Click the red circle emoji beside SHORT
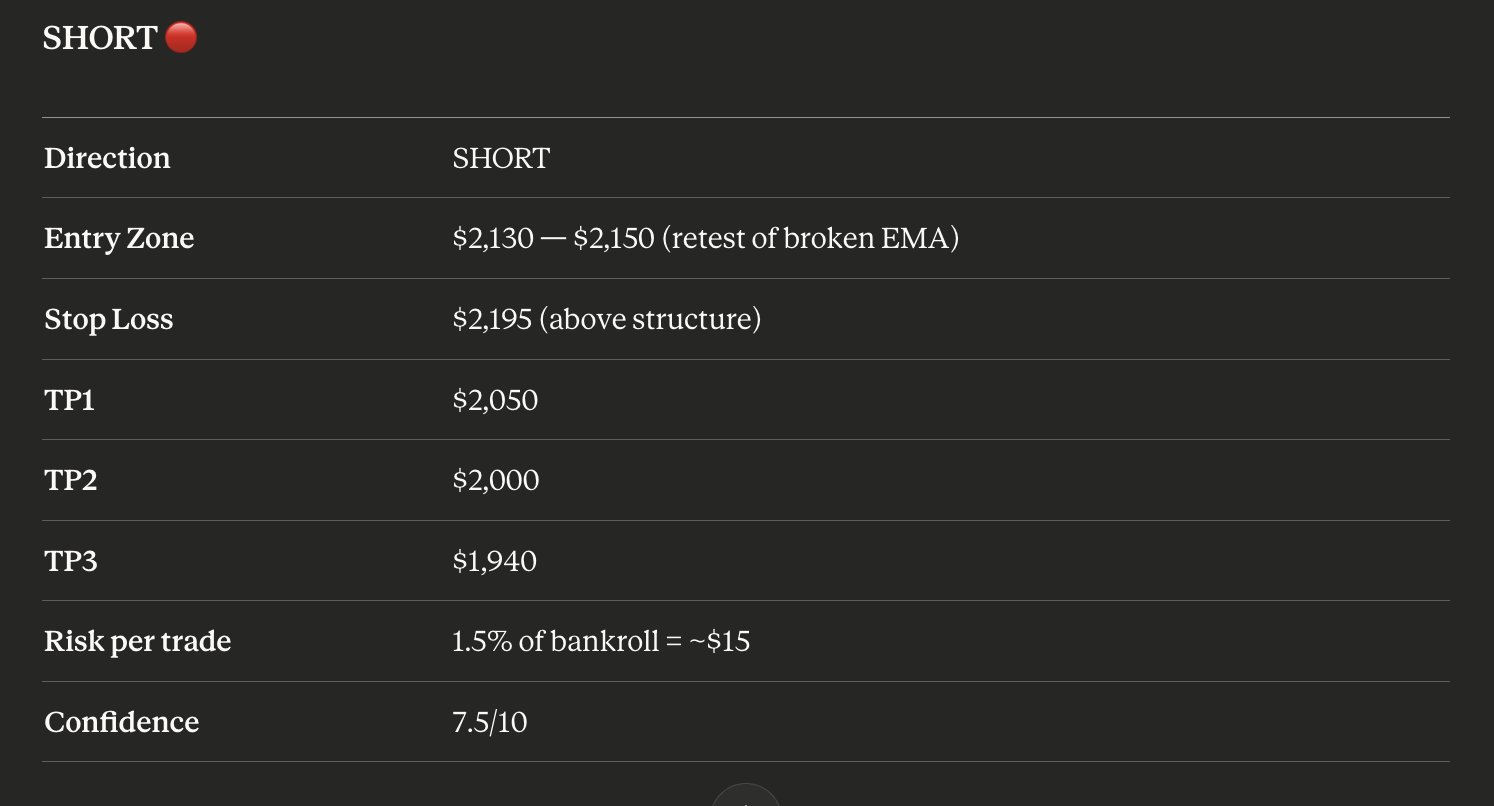 [181, 38]
